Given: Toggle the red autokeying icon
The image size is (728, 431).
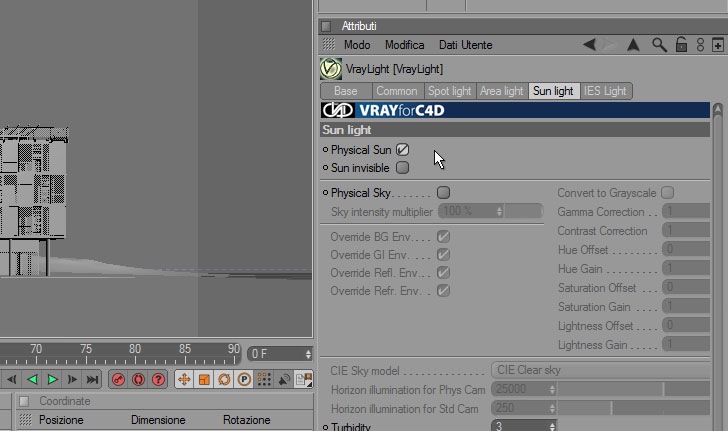Looking at the screenshot, I should click(x=138, y=379).
